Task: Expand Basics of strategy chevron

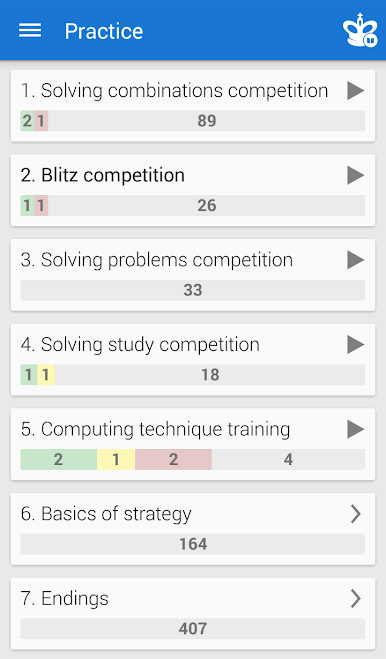Action: (356, 514)
